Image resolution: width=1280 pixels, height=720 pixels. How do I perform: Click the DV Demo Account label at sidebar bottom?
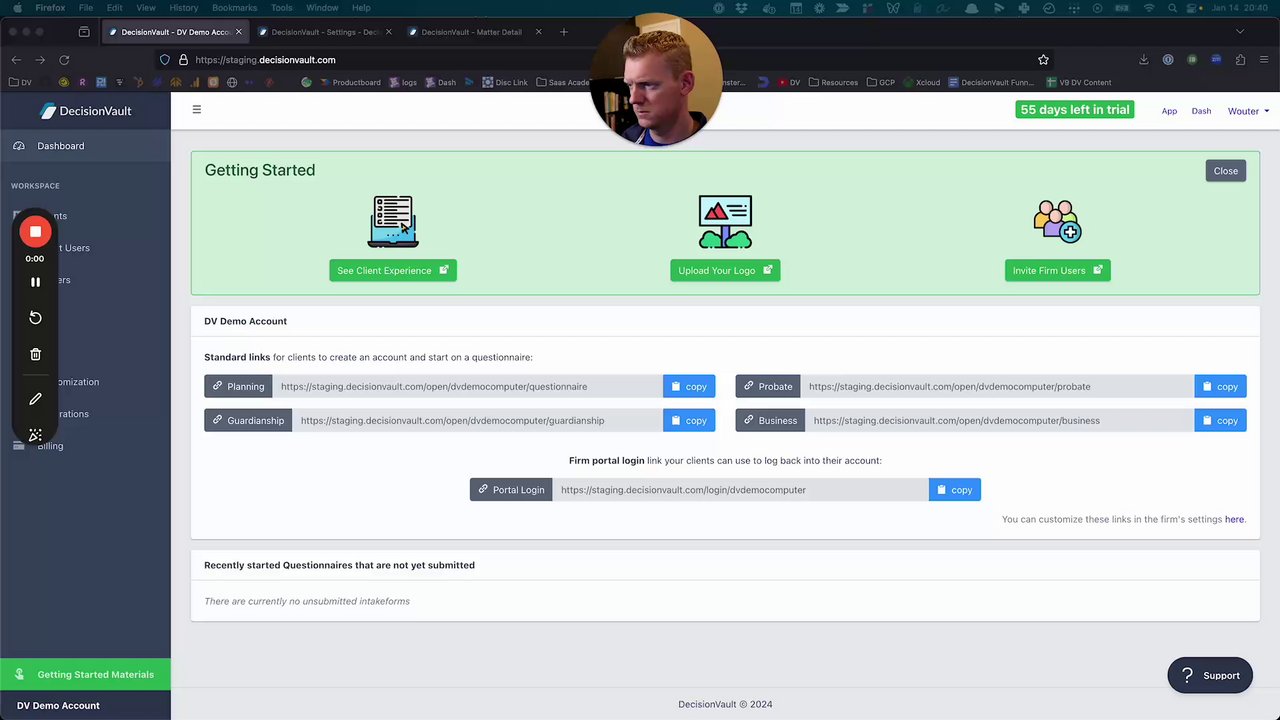[58, 706]
